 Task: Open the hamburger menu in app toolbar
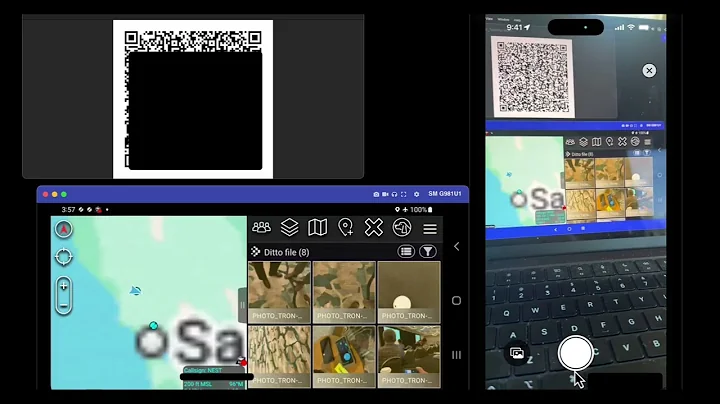tap(430, 228)
